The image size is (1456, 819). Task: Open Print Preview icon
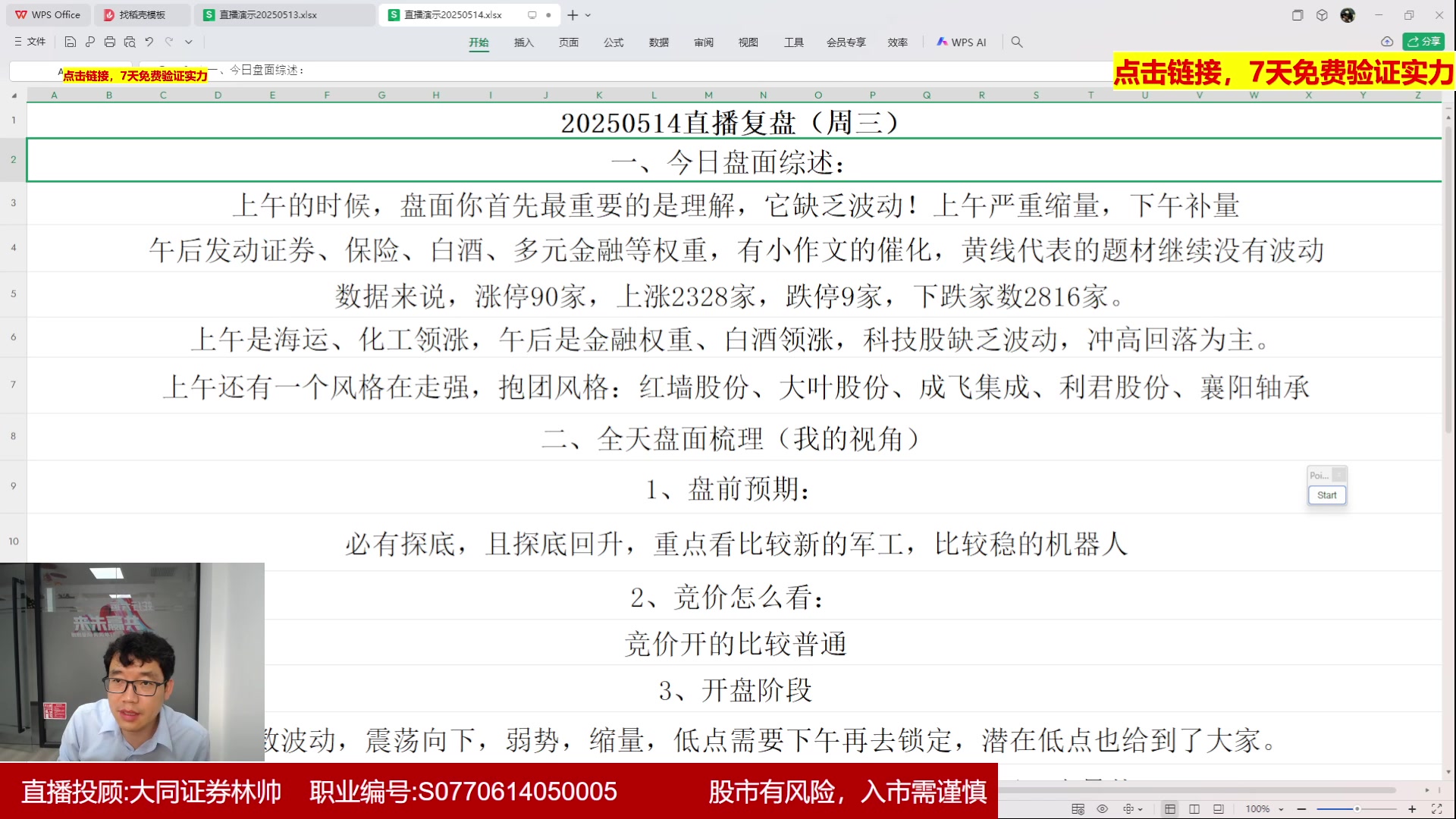130,42
